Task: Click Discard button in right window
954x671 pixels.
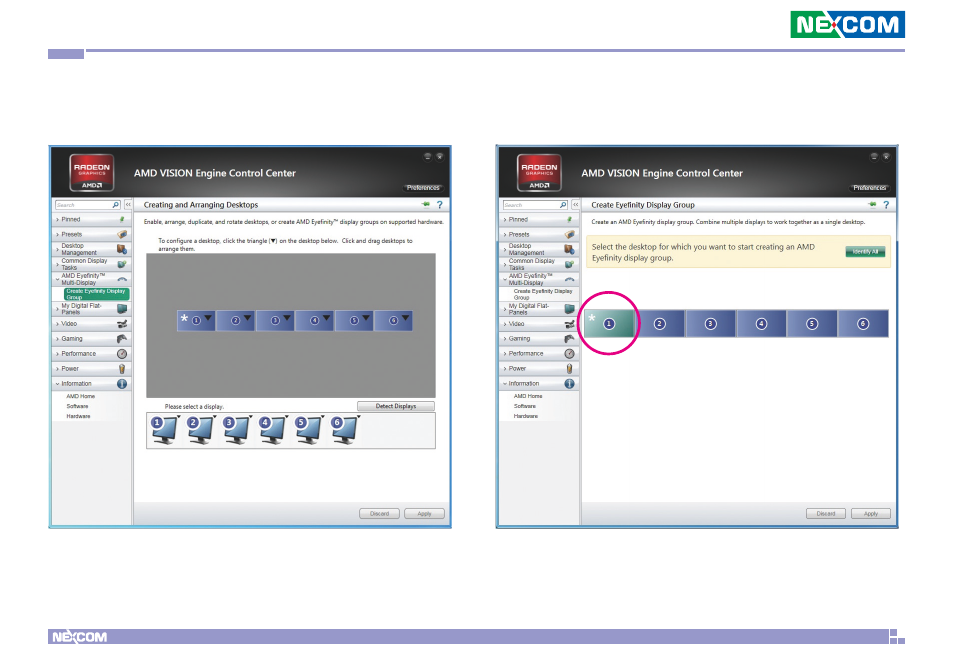Action: point(826,513)
